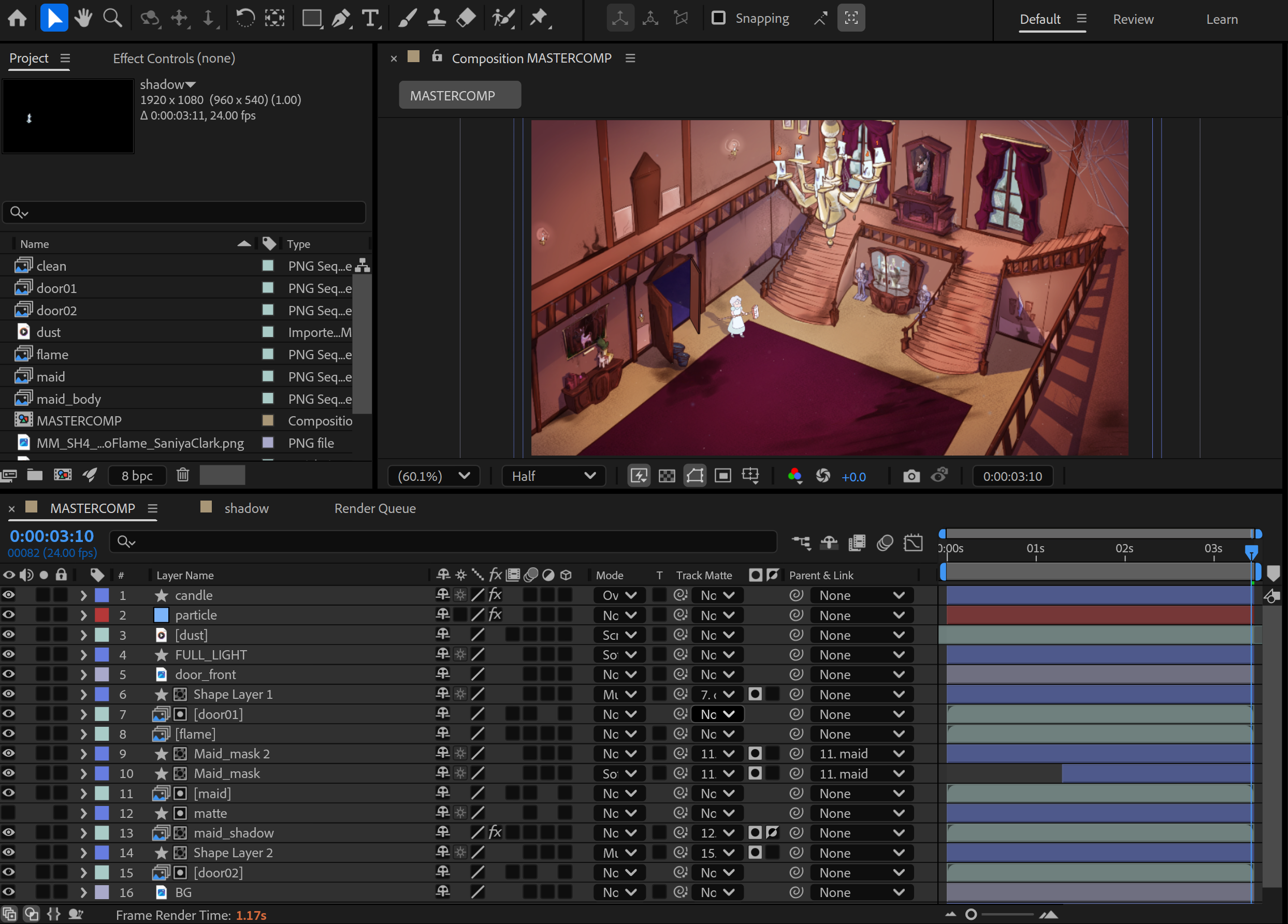This screenshot has height=924, width=1288.
Task: Click the red label swatch of particle layer
Action: tap(102, 614)
